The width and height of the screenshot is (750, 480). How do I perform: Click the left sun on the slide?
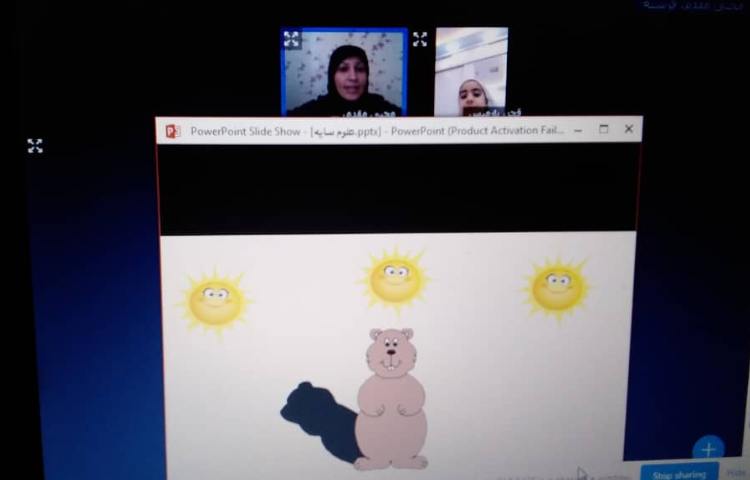pyautogui.click(x=215, y=301)
